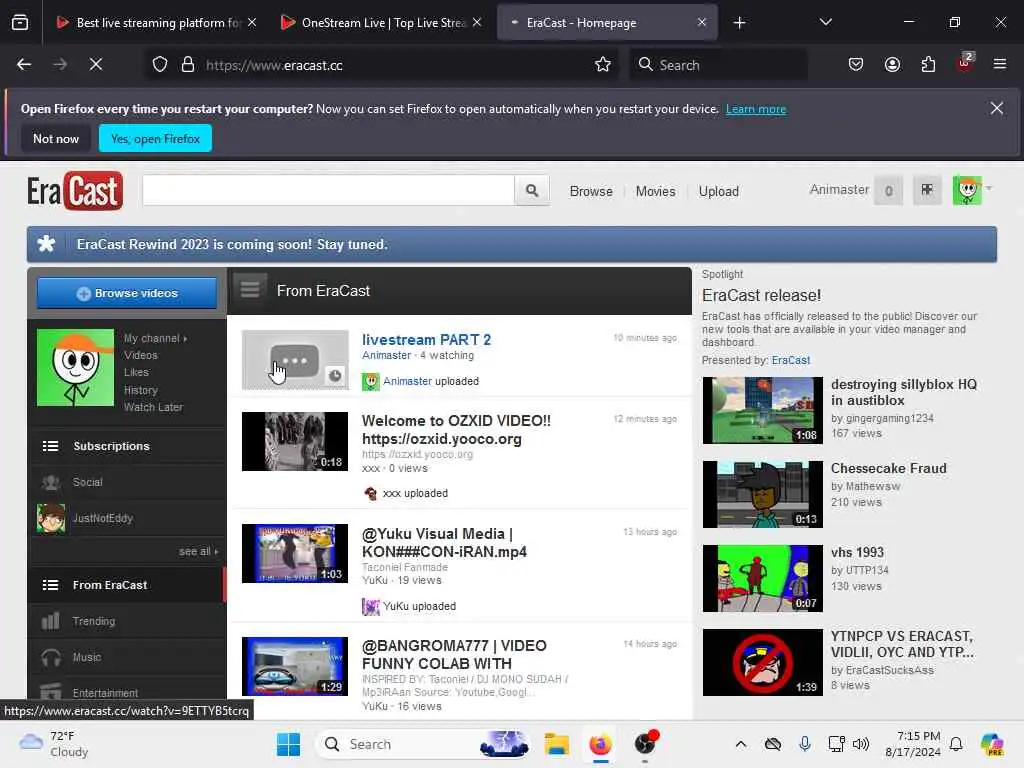The width and height of the screenshot is (1024, 768).
Task: Open the volume control in the system tray
Action: tap(861, 744)
